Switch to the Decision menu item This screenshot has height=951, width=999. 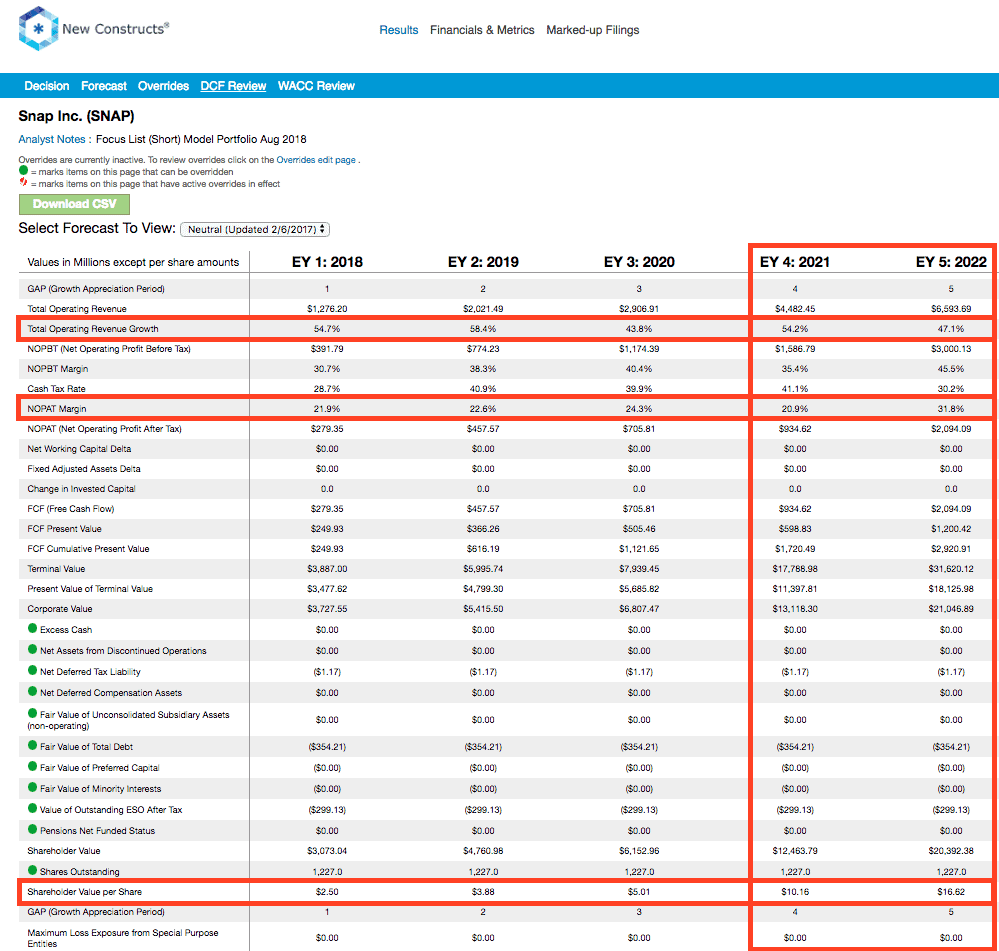[x=47, y=86]
